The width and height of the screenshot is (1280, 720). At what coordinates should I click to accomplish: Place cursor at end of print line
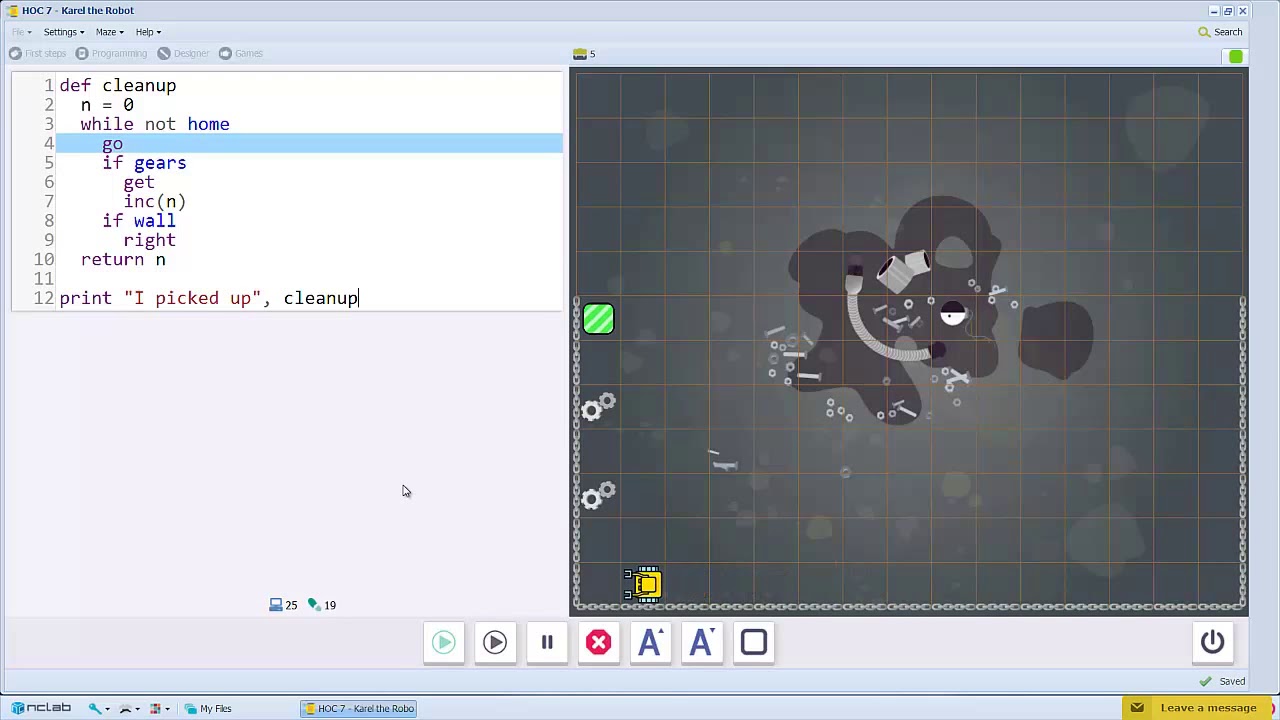359,298
